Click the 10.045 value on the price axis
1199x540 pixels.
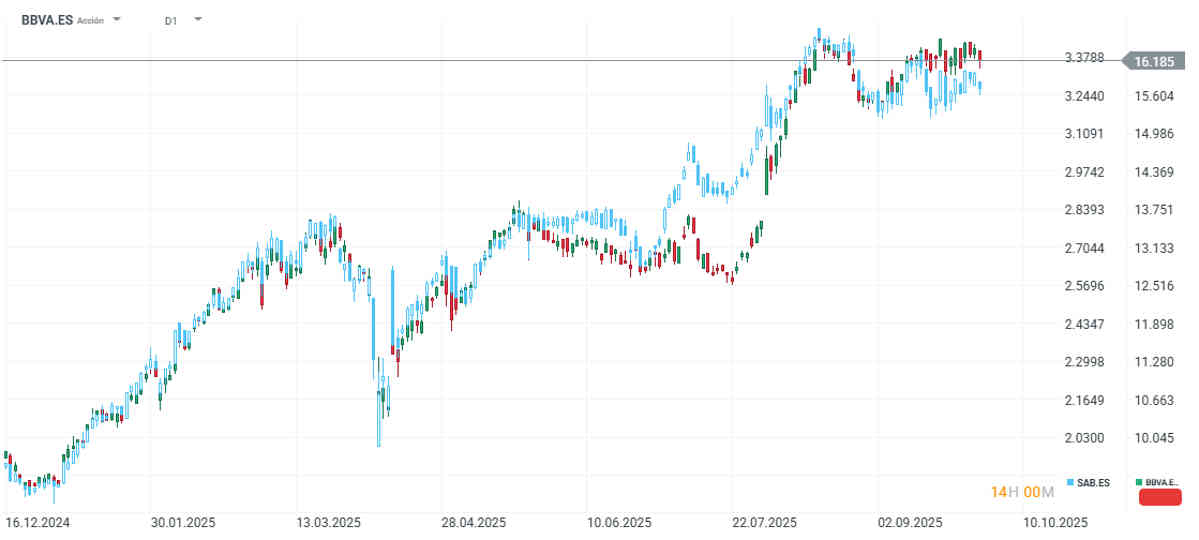click(1154, 438)
